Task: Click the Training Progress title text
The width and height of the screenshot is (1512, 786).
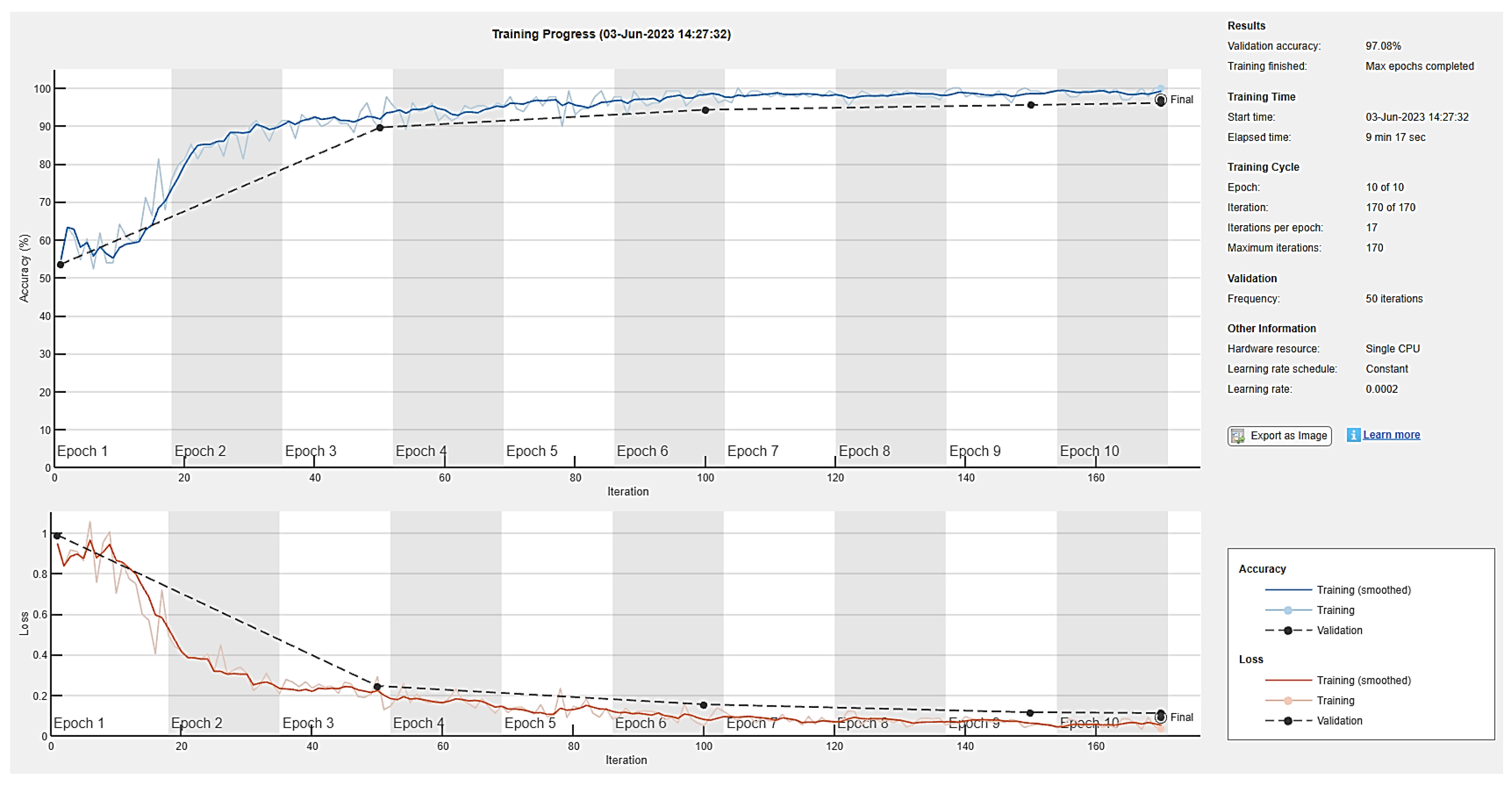Action: (611, 34)
